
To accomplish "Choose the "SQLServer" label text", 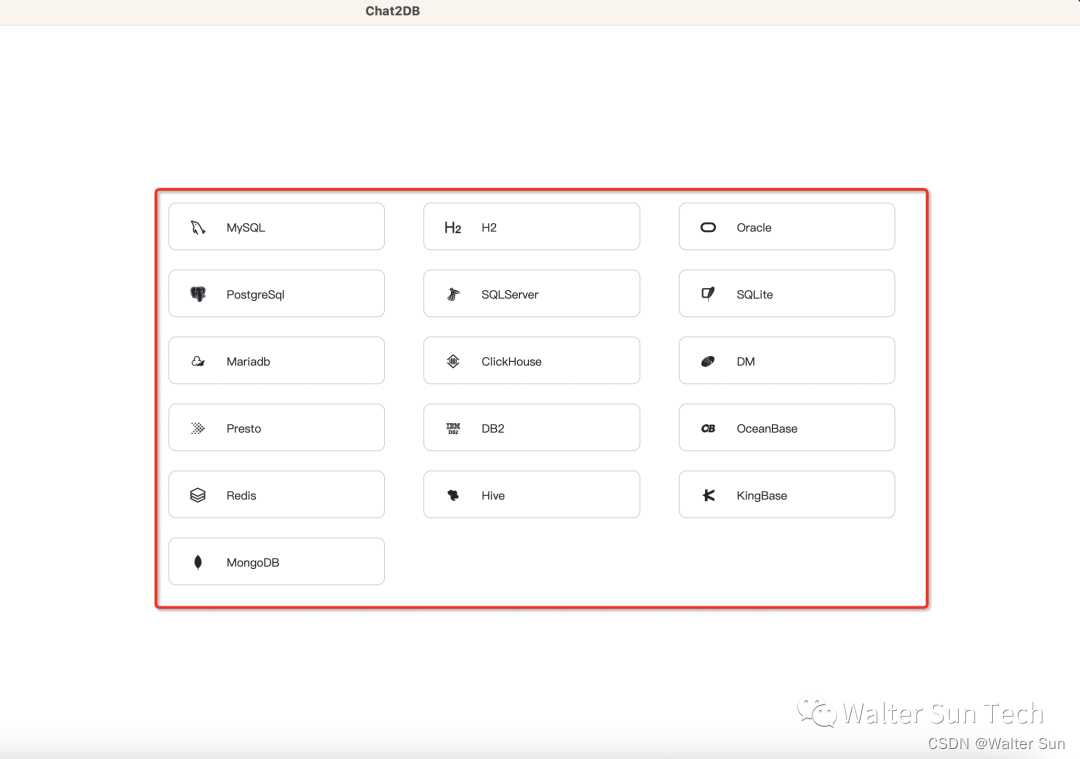I will point(510,294).
